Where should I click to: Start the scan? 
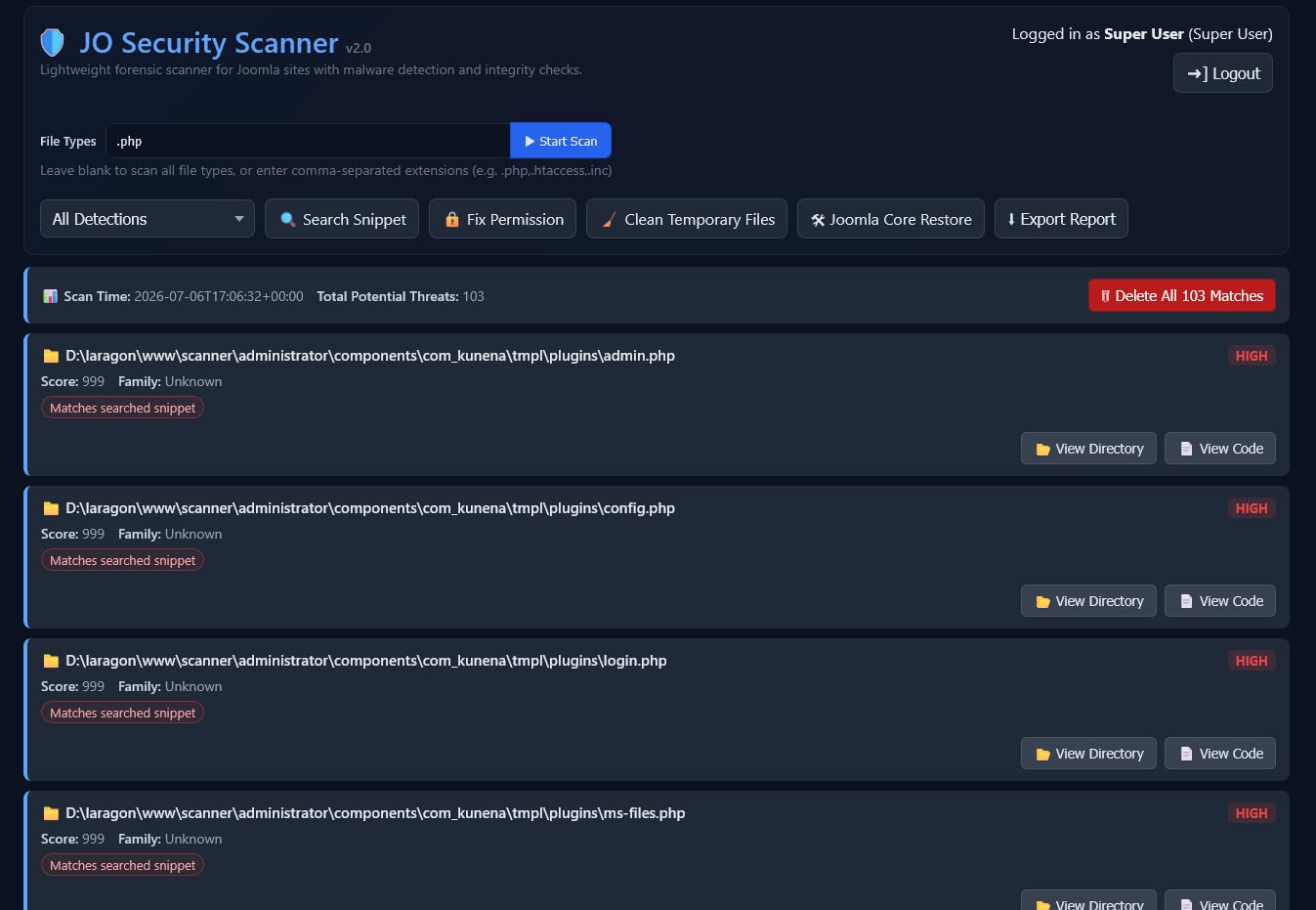click(x=561, y=141)
